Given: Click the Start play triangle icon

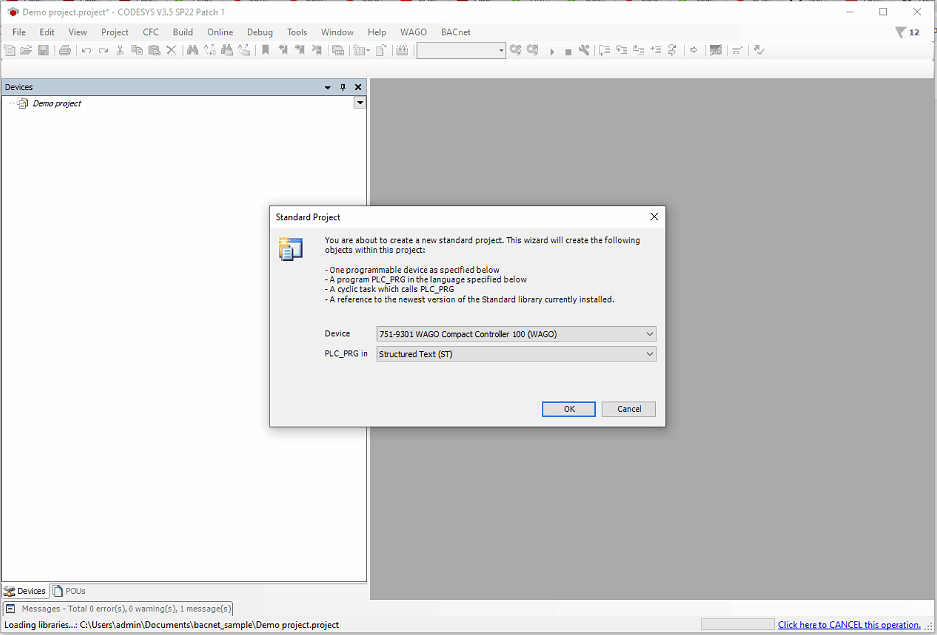Looking at the screenshot, I should point(552,51).
